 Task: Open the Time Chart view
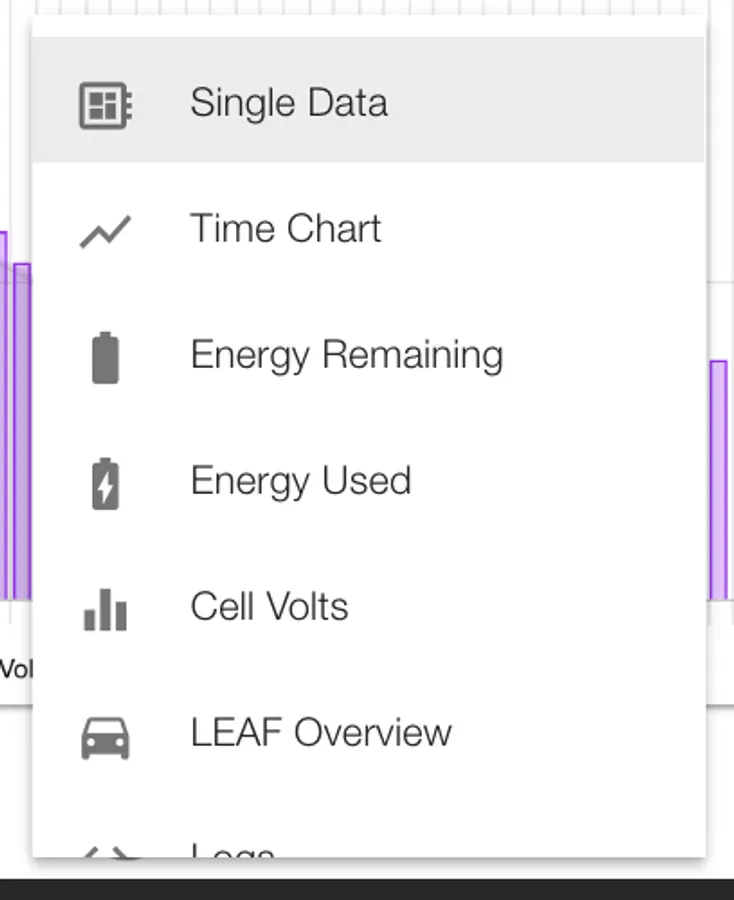tap(286, 229)
